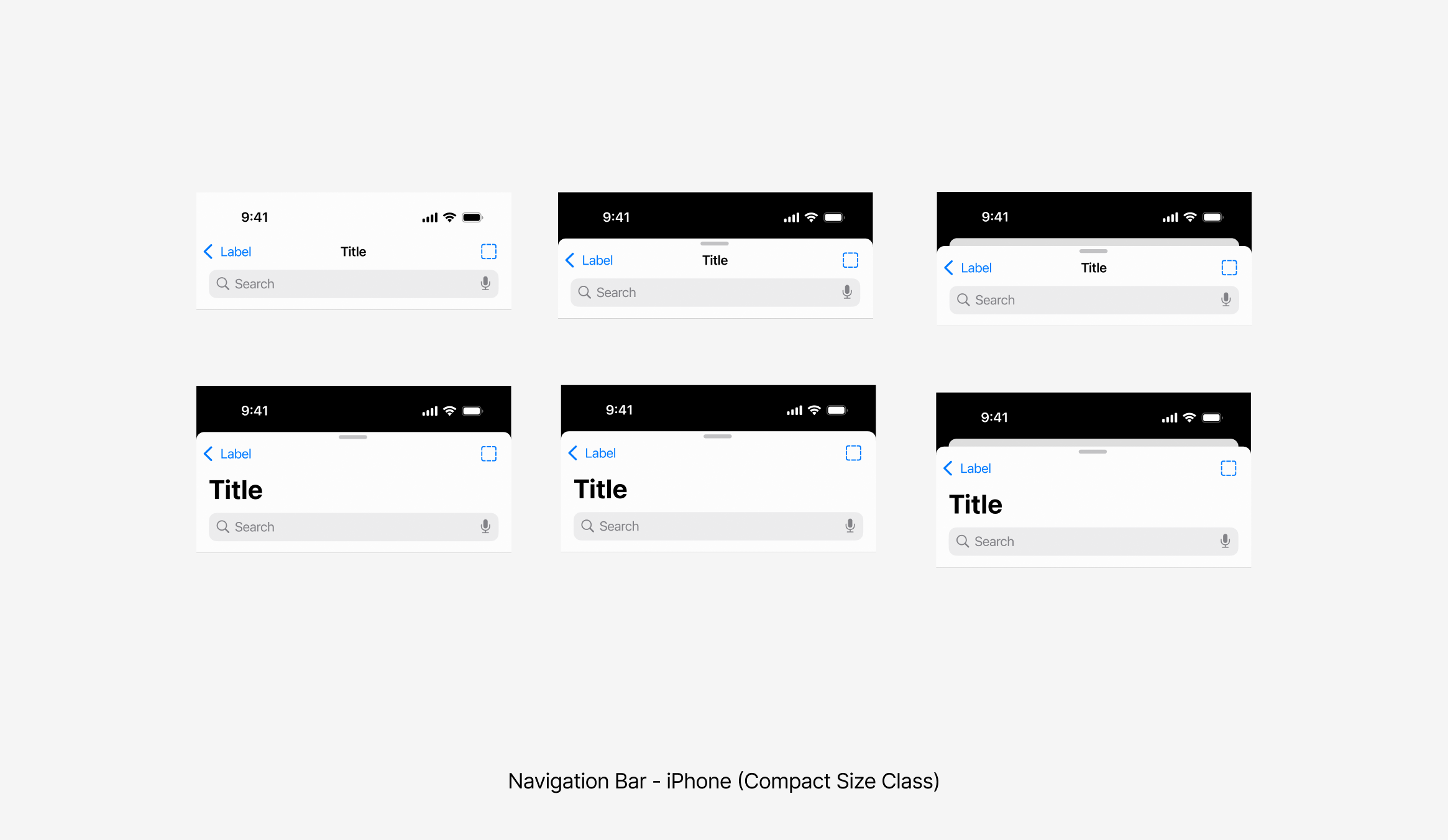Click the grabber handle in the bottom-right sheet
The width and height of the screenshot is (1448, 840).
(x=1093, y=452)
